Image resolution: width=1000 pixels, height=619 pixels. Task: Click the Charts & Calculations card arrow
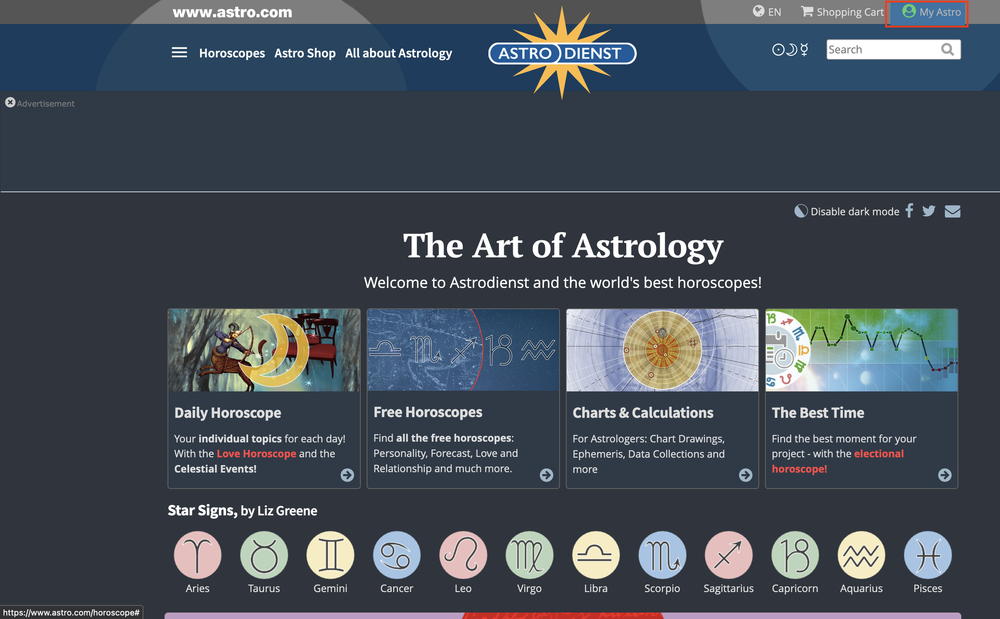click(746, 475)
